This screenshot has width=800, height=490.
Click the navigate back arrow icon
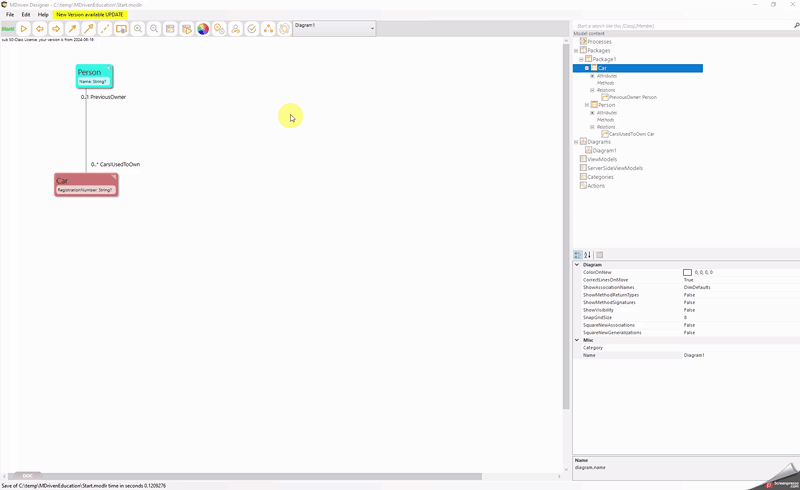40,29
